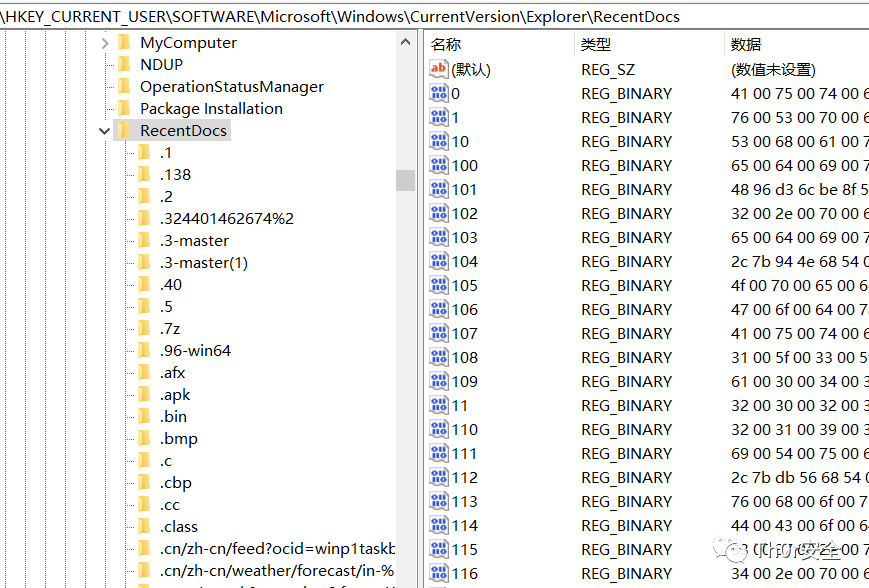Click folder icon of .cbp subkey

point(144,483)
